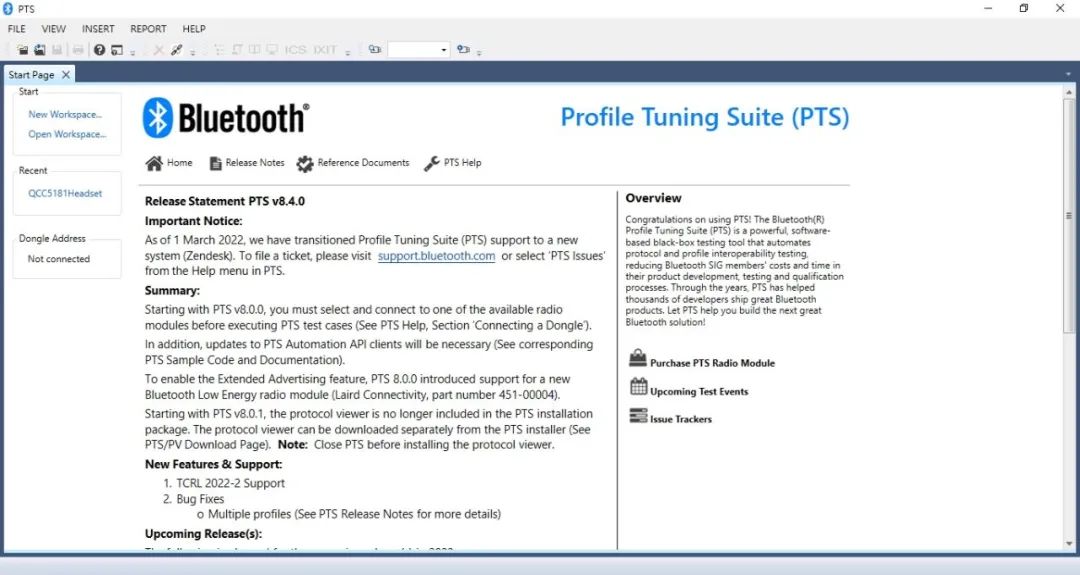
Task: Click the help question mark toolbar icon
Action: pos(99,50)
